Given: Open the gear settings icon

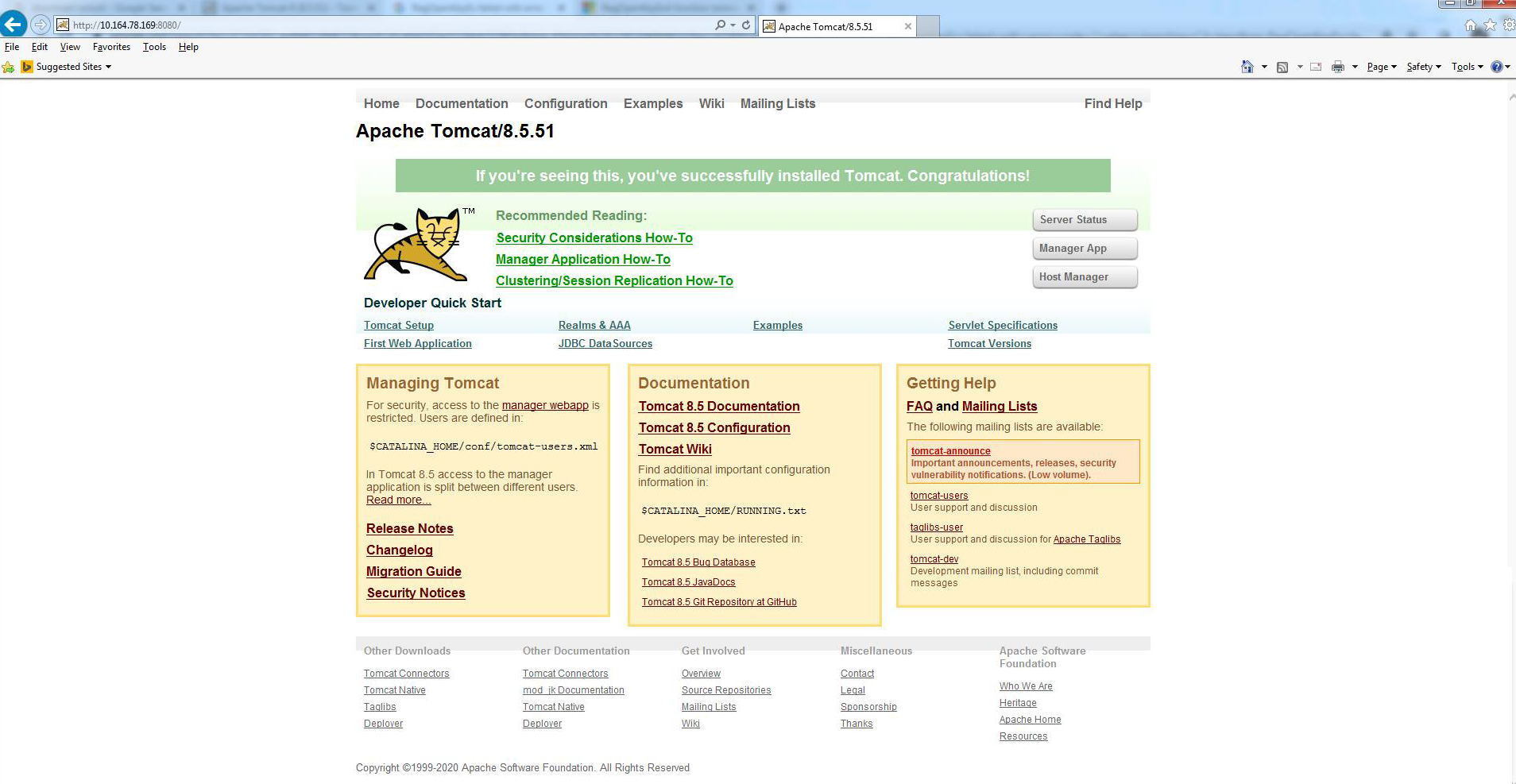Looking at the screenshot, I should 1509,25.
